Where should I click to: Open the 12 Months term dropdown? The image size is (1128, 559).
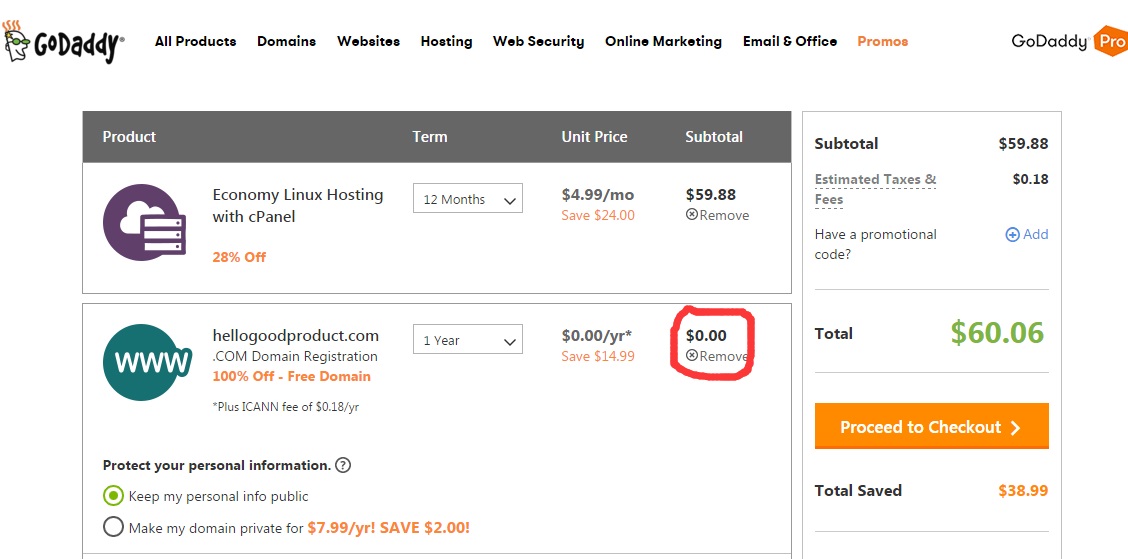[468, 199]
